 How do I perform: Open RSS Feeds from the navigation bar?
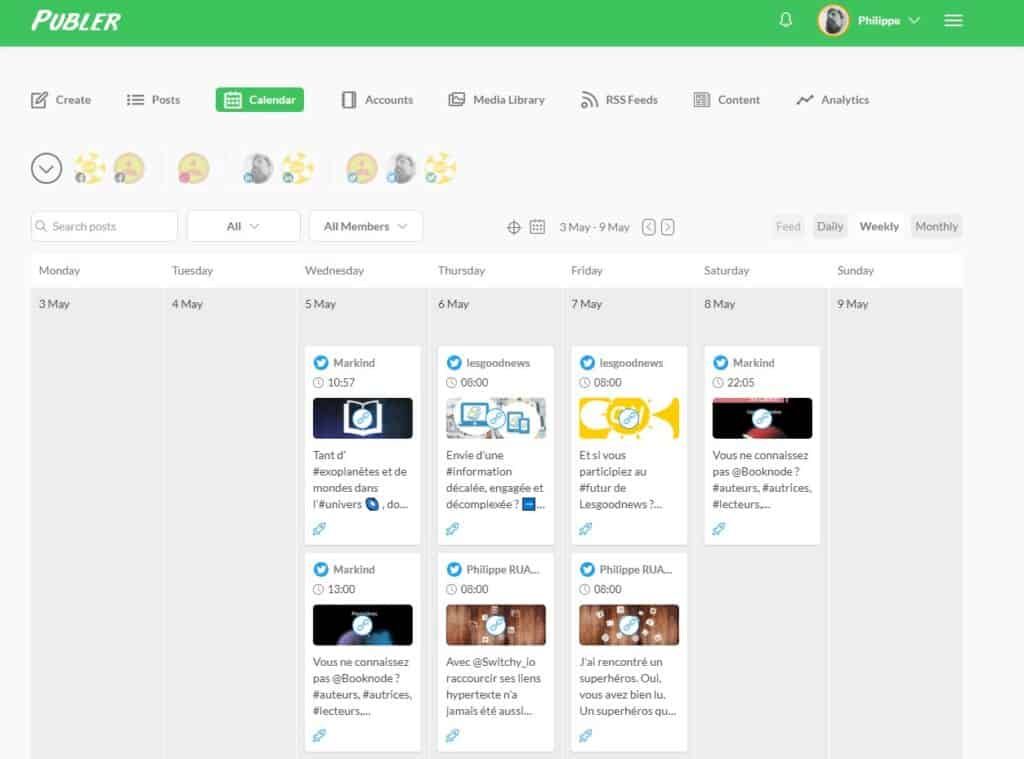619,99
